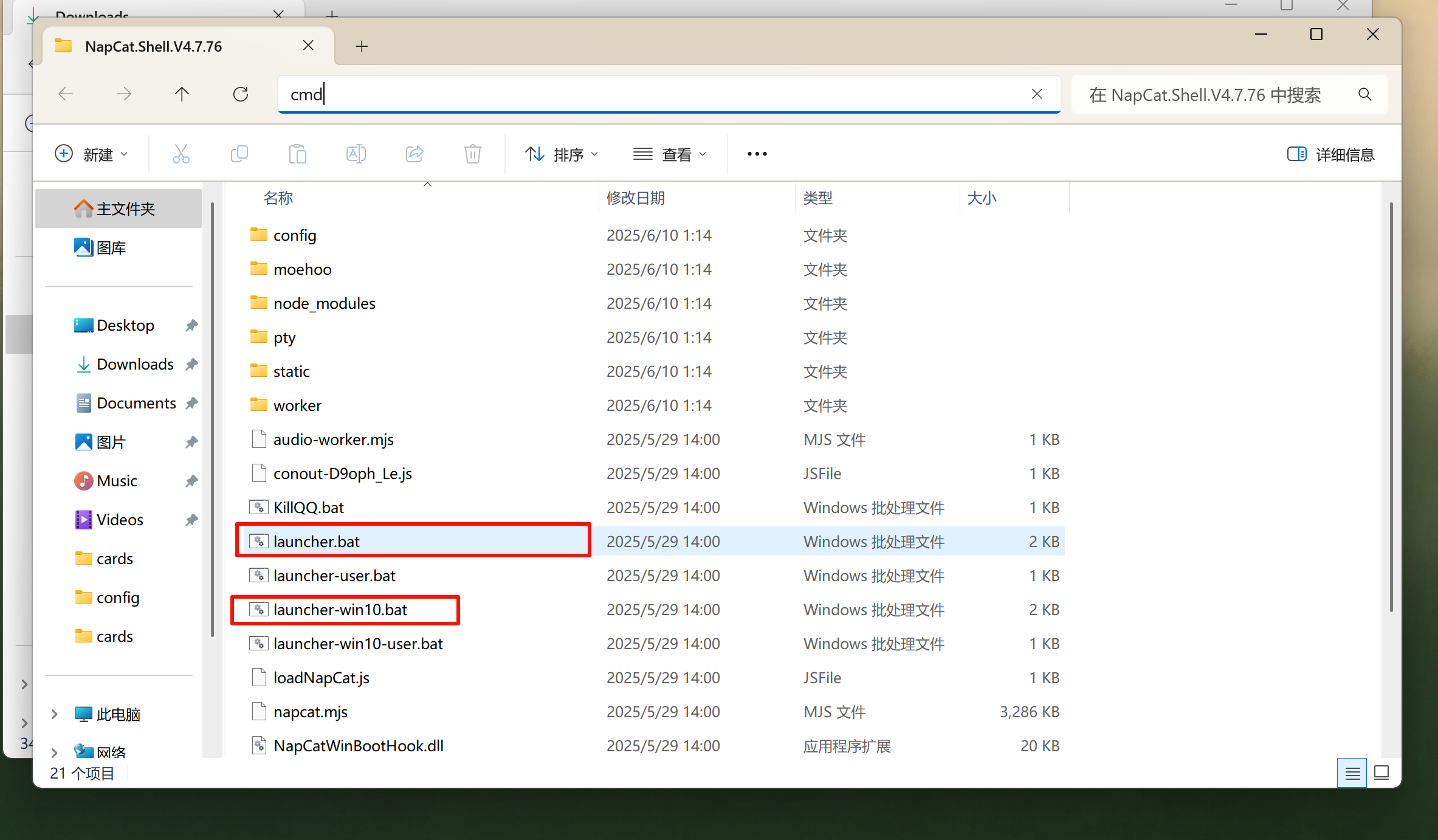The height and width of the screenshot is (840, 1438).
Task: Toggle the 详细信息 details pane
Action: [x=1330, y=154]
